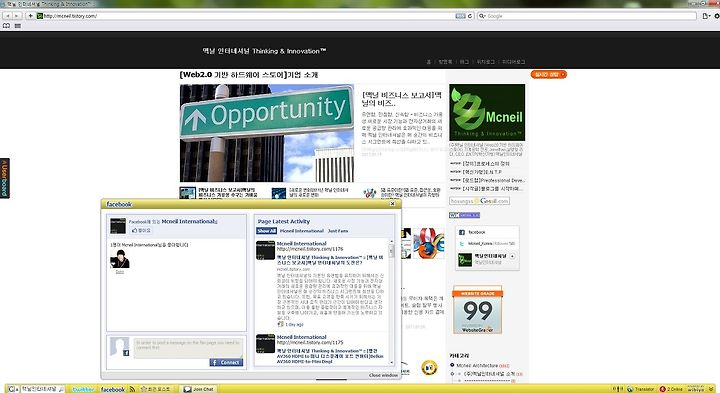Open the facebook button on bottom toolbar

click(112, 389)
